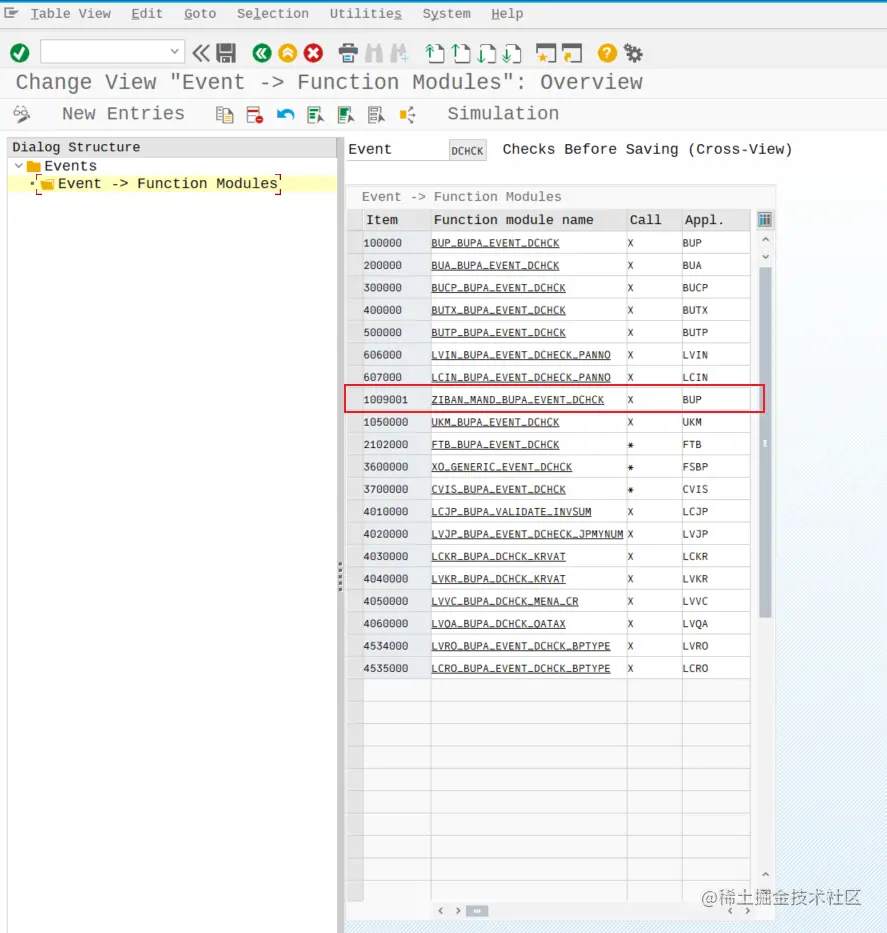
Task: Click the Select Block icon
Action: 346,114
